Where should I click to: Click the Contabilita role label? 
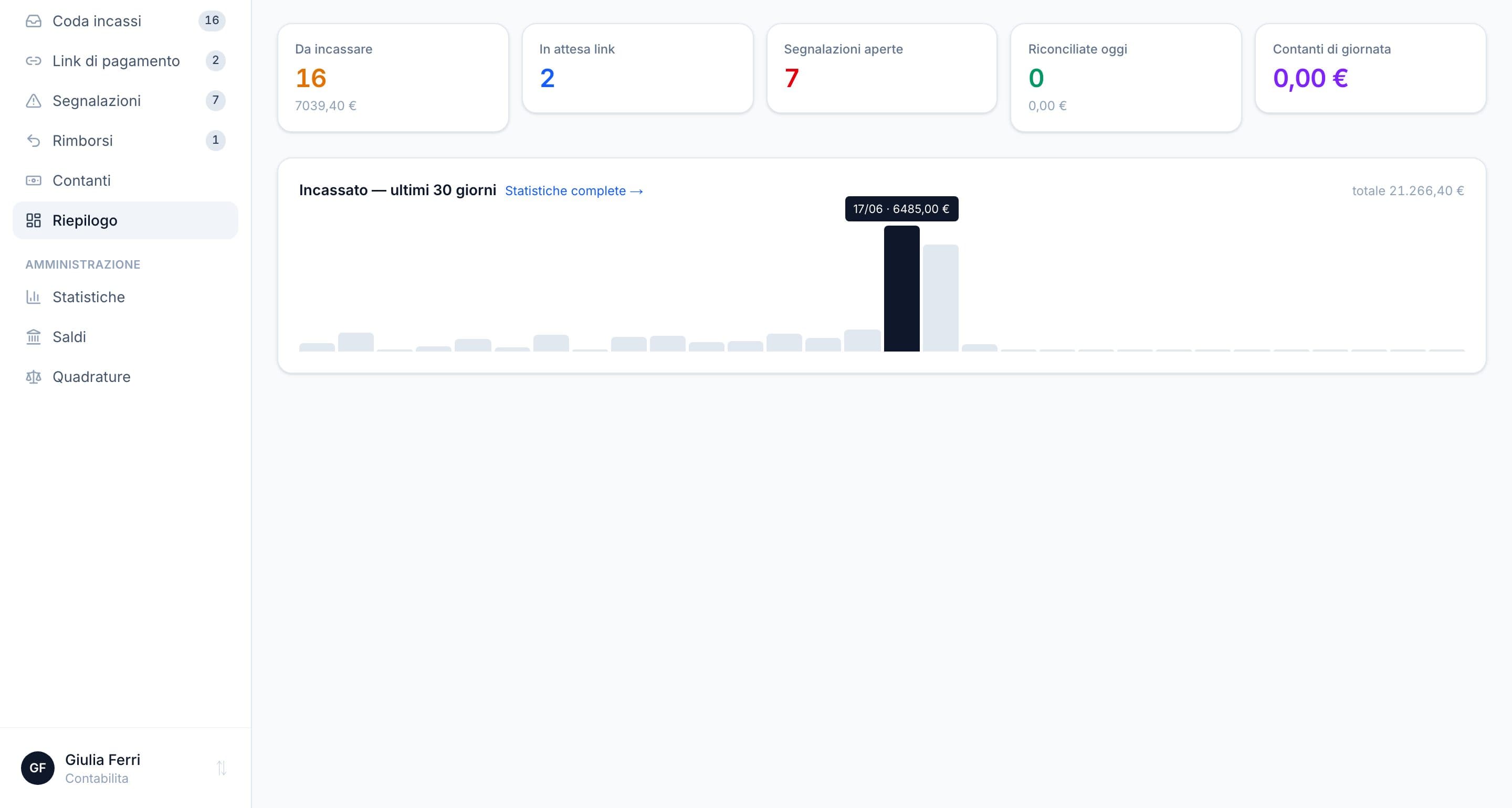click(97, 779)
